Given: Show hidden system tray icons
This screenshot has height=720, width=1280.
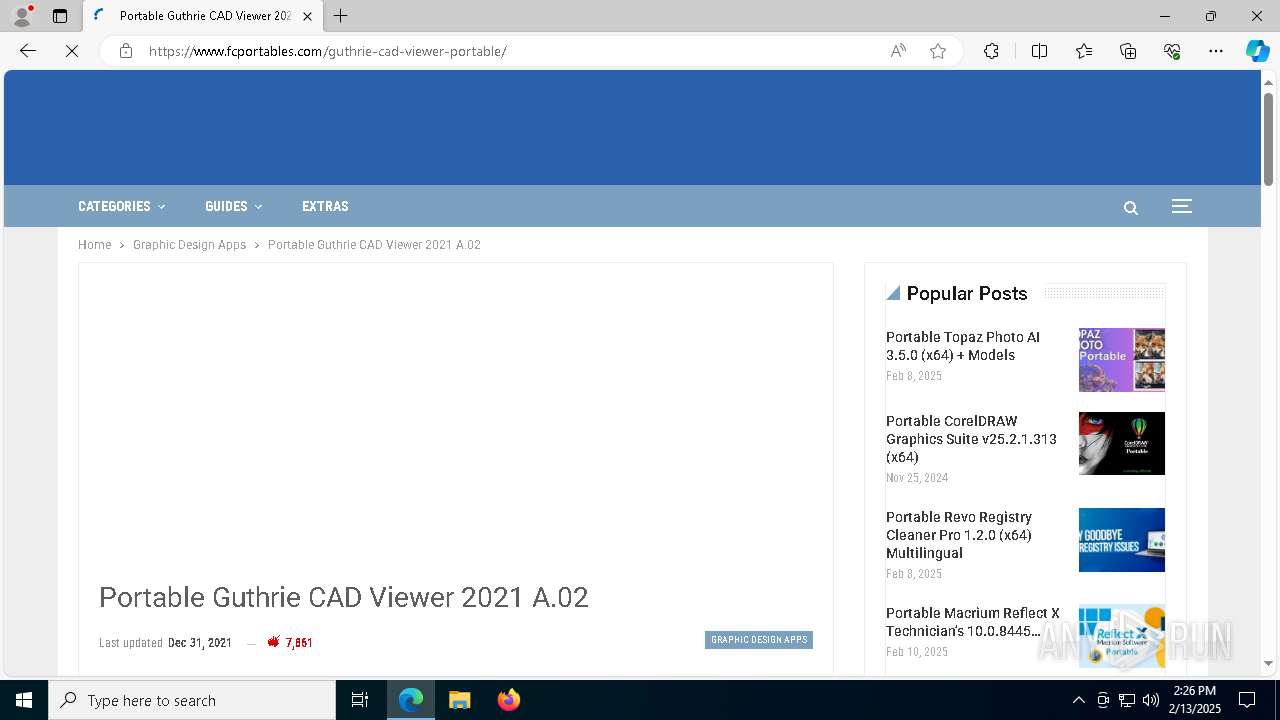Looking at the screenshot, I should click(x=1078, y=700).
